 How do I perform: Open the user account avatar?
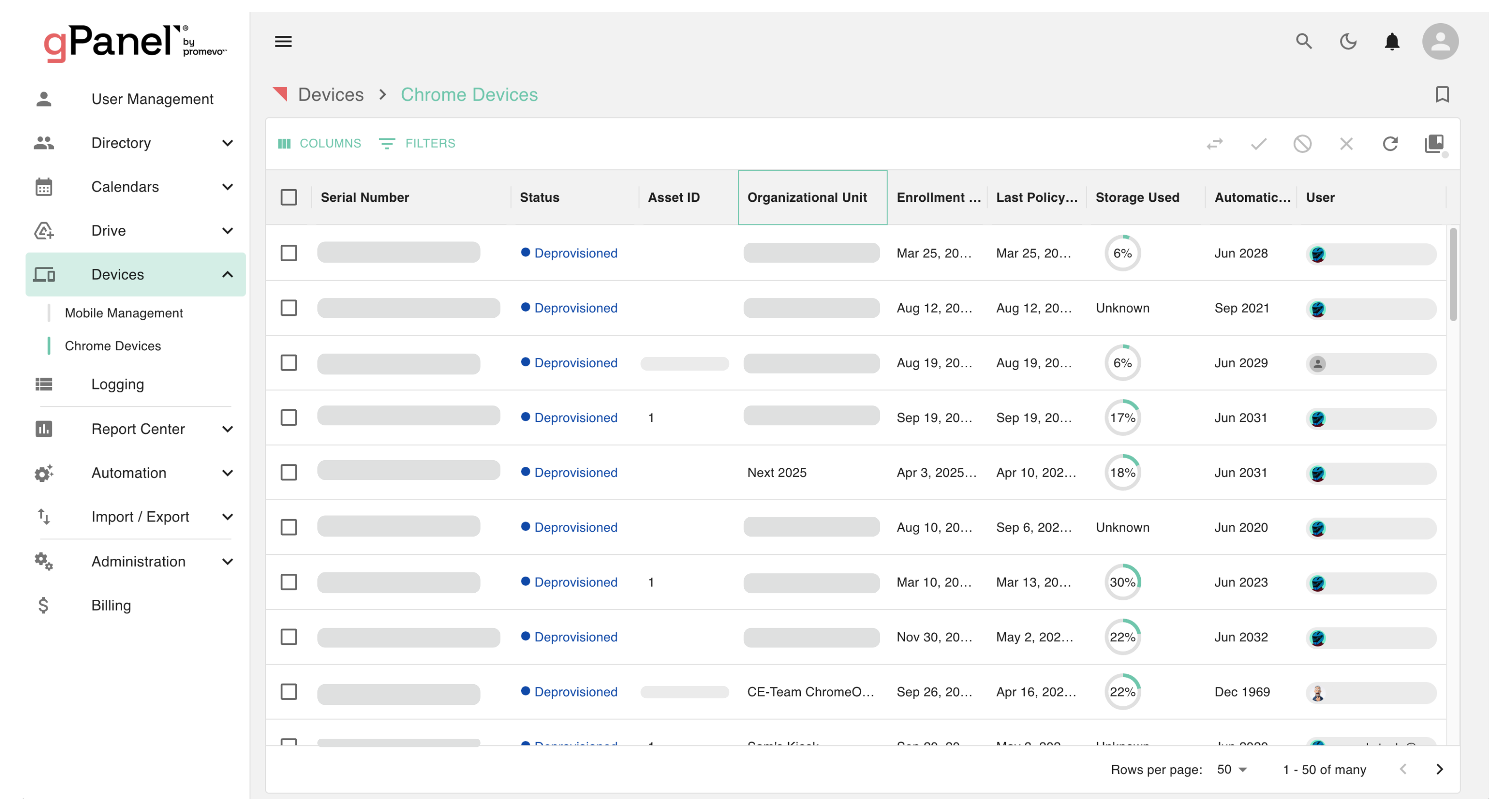coord(1440,41)
